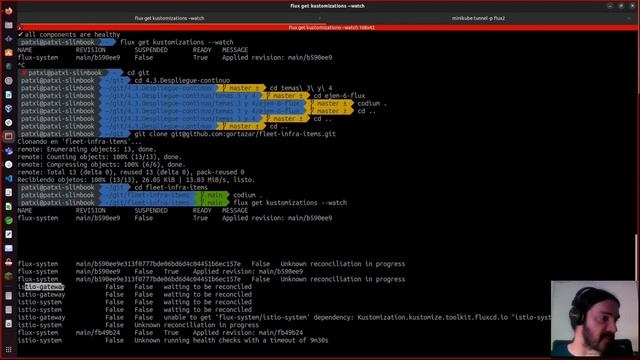640x360 pixels.
Task: Open Firefox from the dock
Action: click(9, 11)
